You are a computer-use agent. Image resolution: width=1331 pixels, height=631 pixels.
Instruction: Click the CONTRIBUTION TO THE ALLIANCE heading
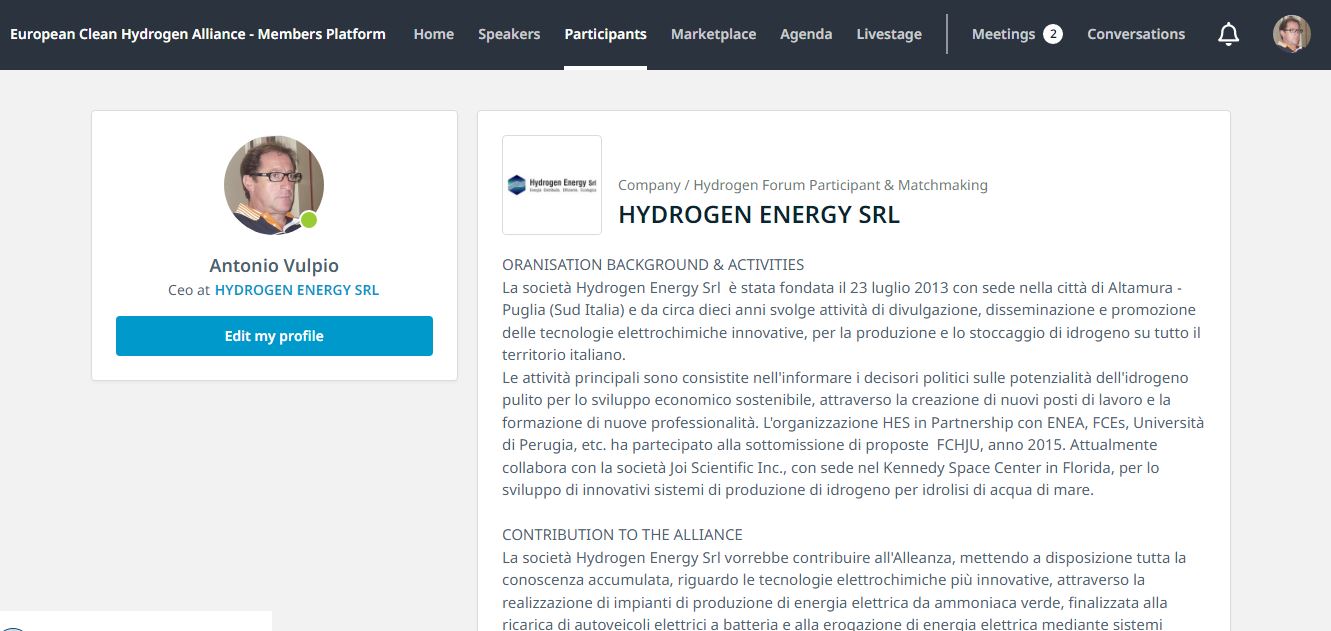[622, 535]
